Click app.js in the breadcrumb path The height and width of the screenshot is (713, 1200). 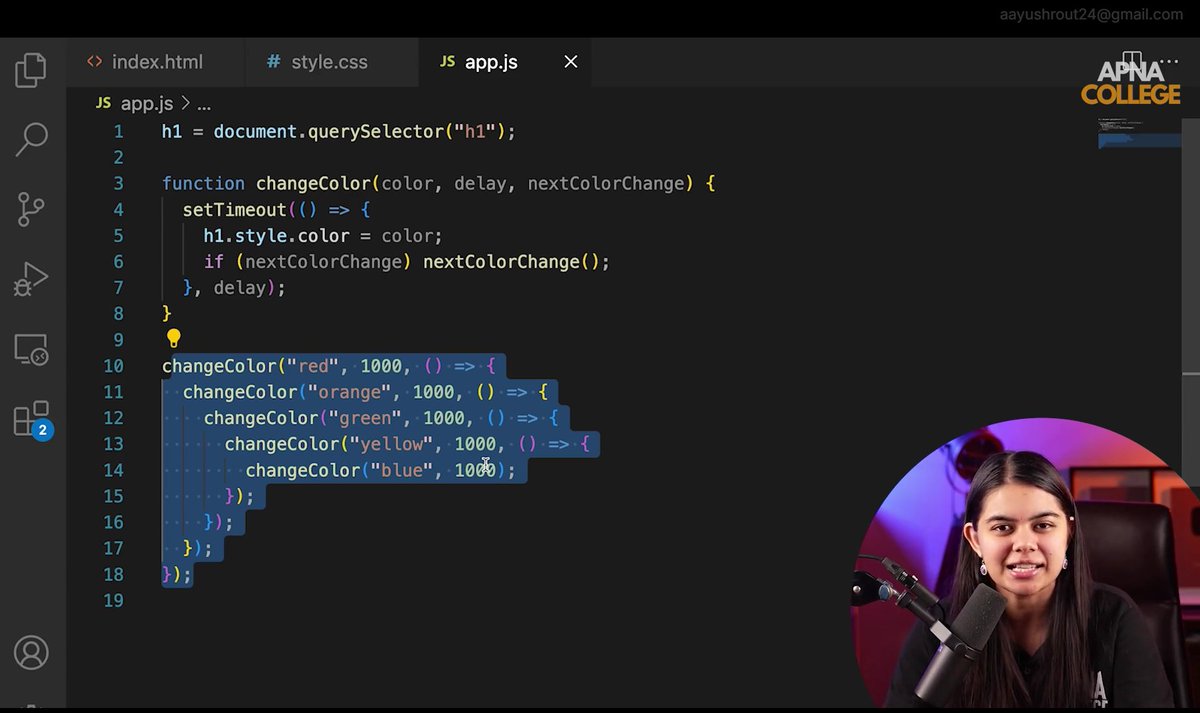point(146,103)
